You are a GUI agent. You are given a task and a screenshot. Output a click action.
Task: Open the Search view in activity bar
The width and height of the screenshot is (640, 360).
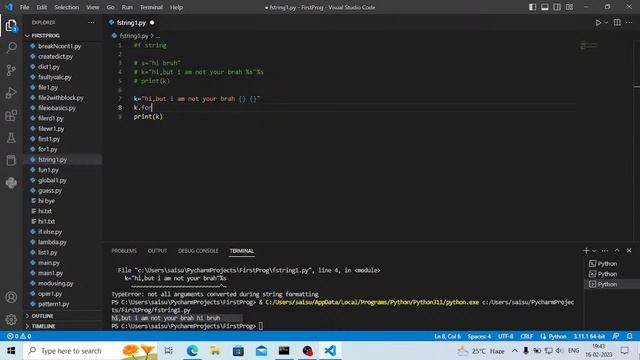(11, 48)
